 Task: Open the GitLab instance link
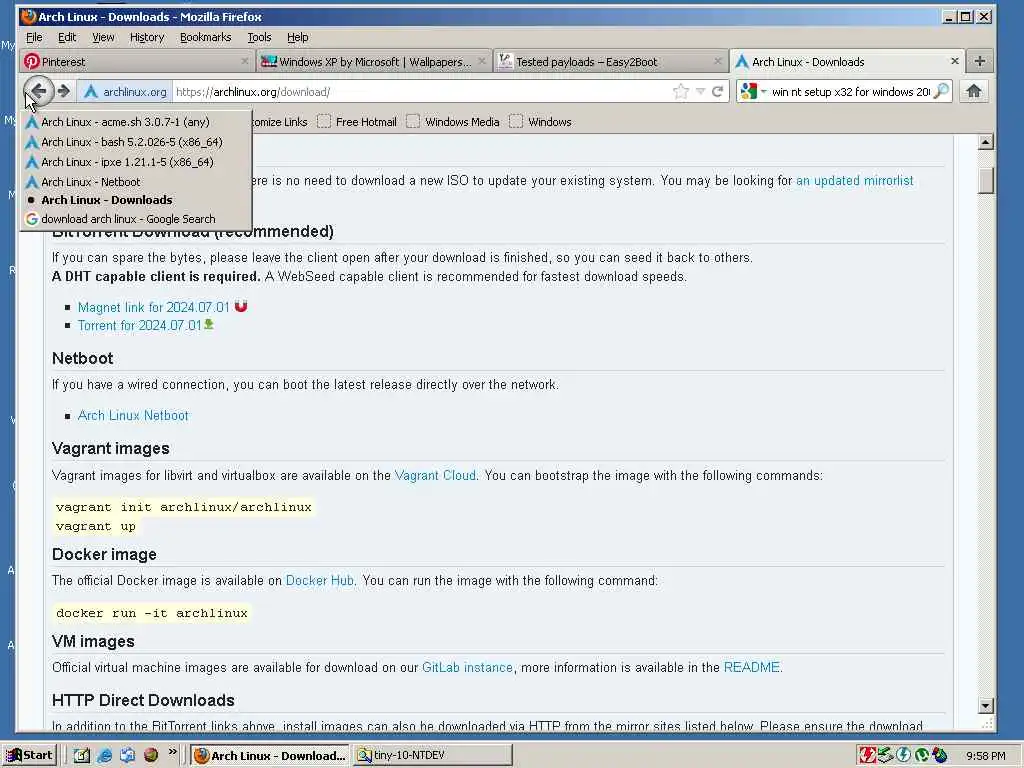tap(467, 667)
